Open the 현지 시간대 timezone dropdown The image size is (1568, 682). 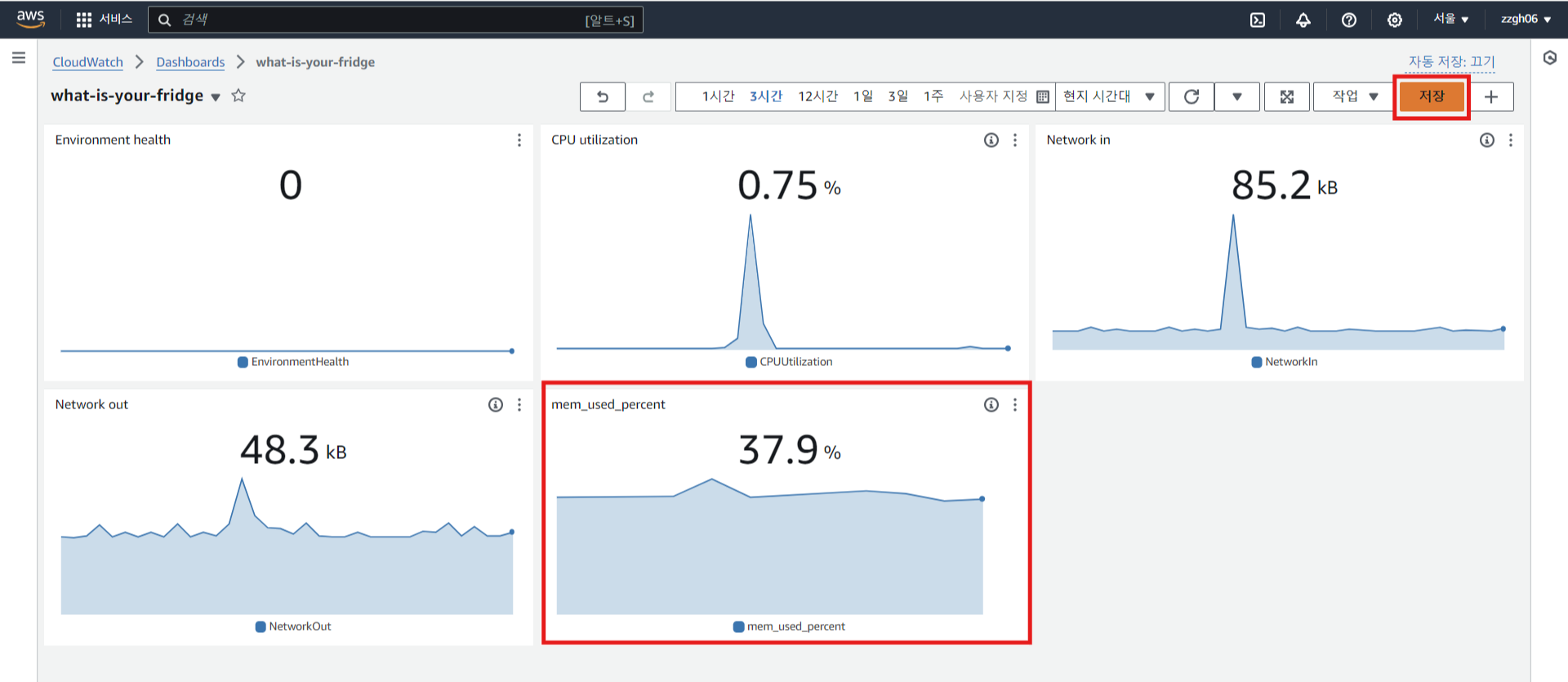[x=1110, y=96]
